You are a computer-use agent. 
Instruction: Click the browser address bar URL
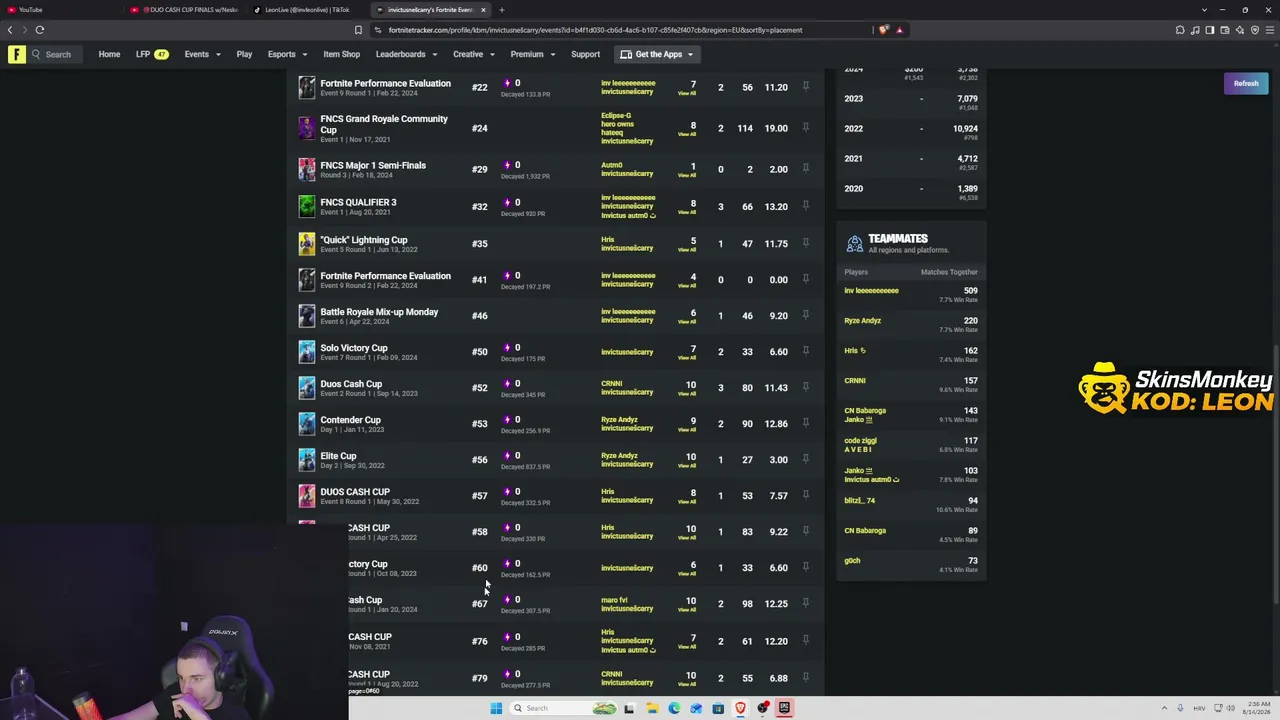point(595,30)
